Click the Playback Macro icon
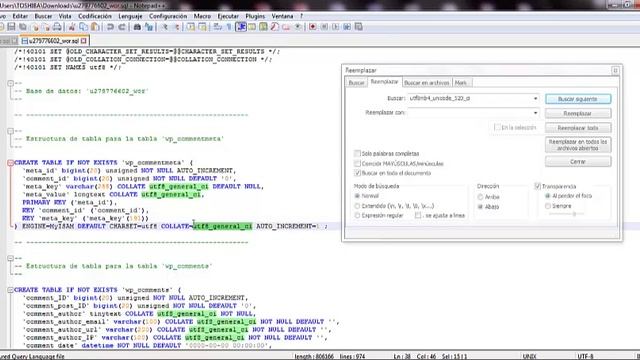This screenshot has width=640, height=360. [336, 27]
